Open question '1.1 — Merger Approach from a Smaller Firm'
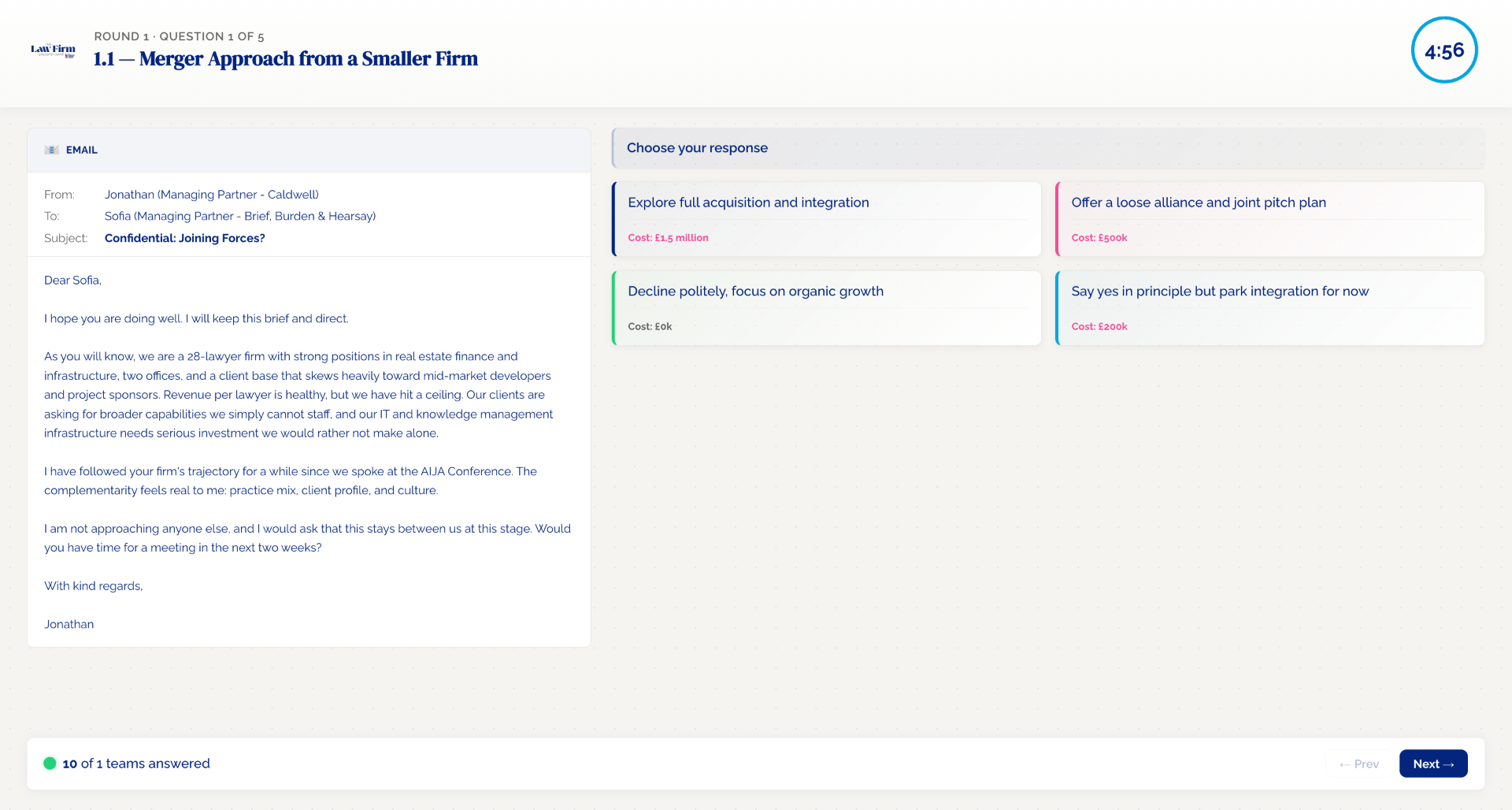 (x=286, y=58)
